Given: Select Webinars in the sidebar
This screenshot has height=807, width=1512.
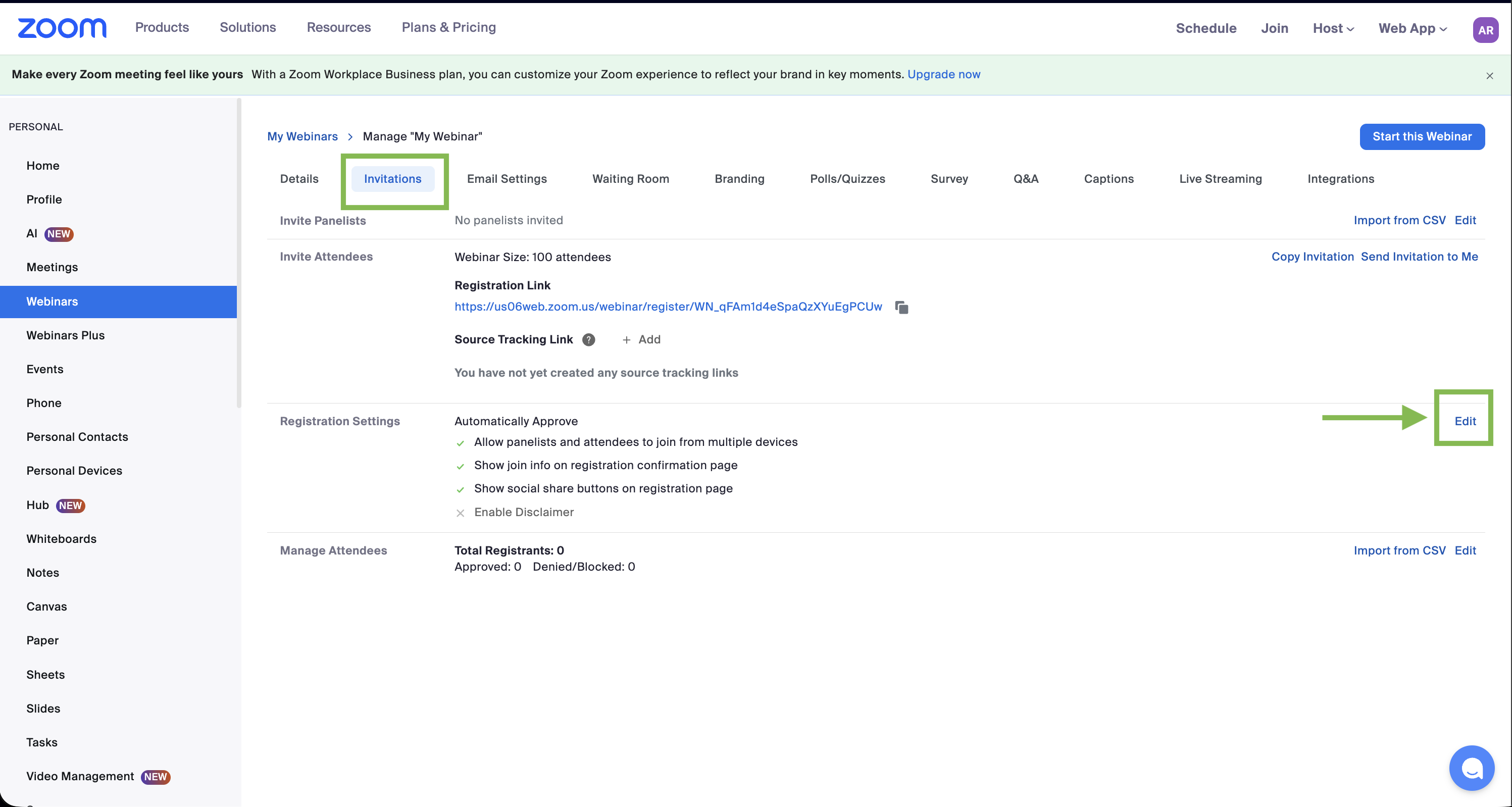Looking at the screenshot, I should click(119, 301).
